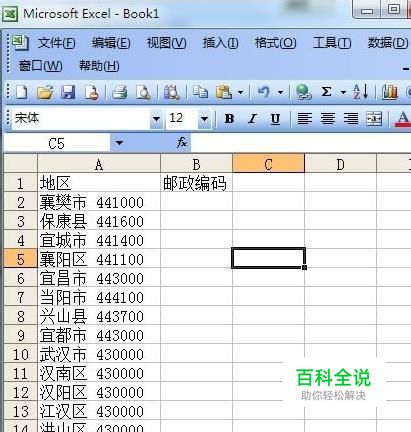Screen dimensions: 411x432
Task: Open the 视图(V) menu
Action: click(x=166, y=43)
